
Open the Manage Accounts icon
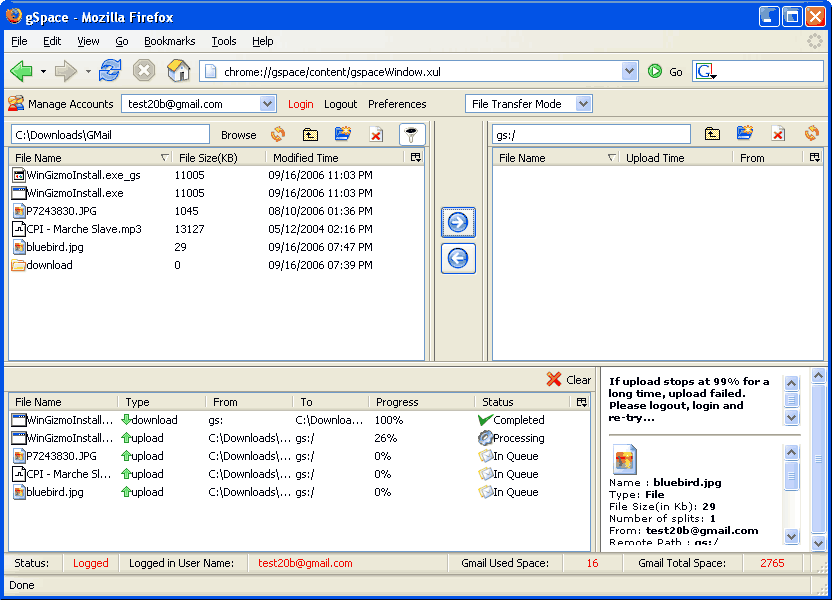click(x=16, y=103)
